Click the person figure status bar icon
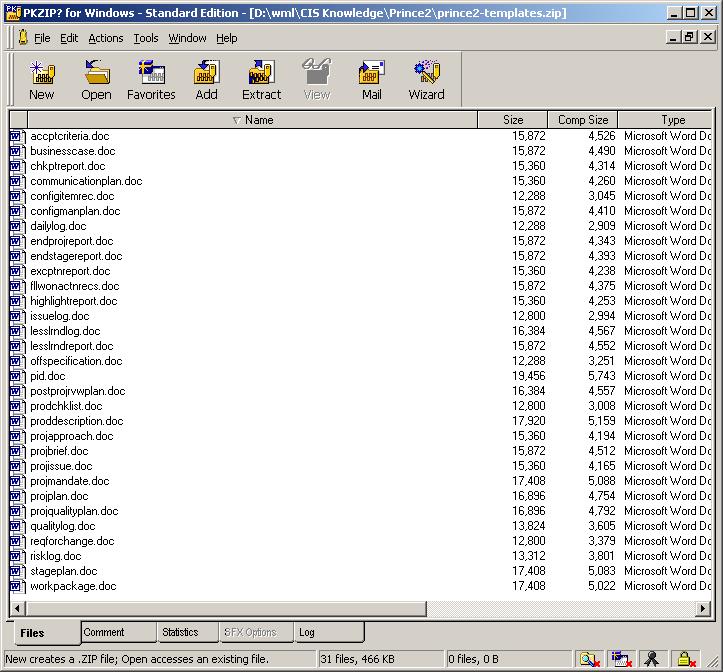723x672 pixels. pyautogui.click(x=652, y=659)
